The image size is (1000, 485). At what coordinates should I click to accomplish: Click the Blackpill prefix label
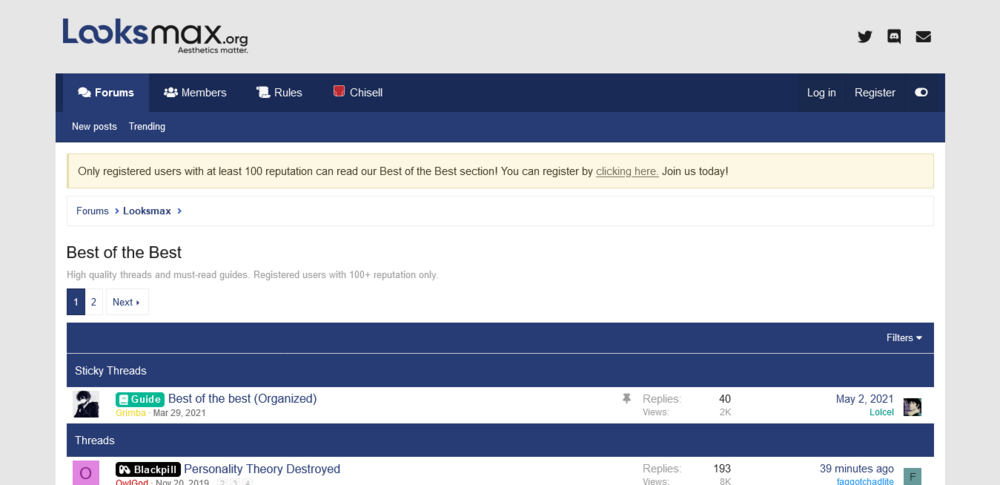click(x=148, y=470)
